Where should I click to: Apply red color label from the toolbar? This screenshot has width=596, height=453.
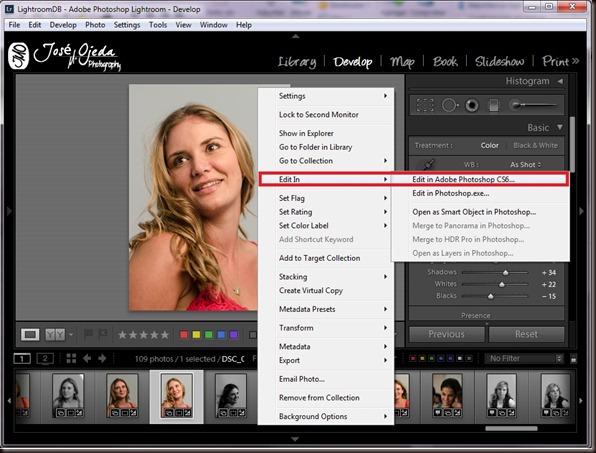tap(184, 335)
